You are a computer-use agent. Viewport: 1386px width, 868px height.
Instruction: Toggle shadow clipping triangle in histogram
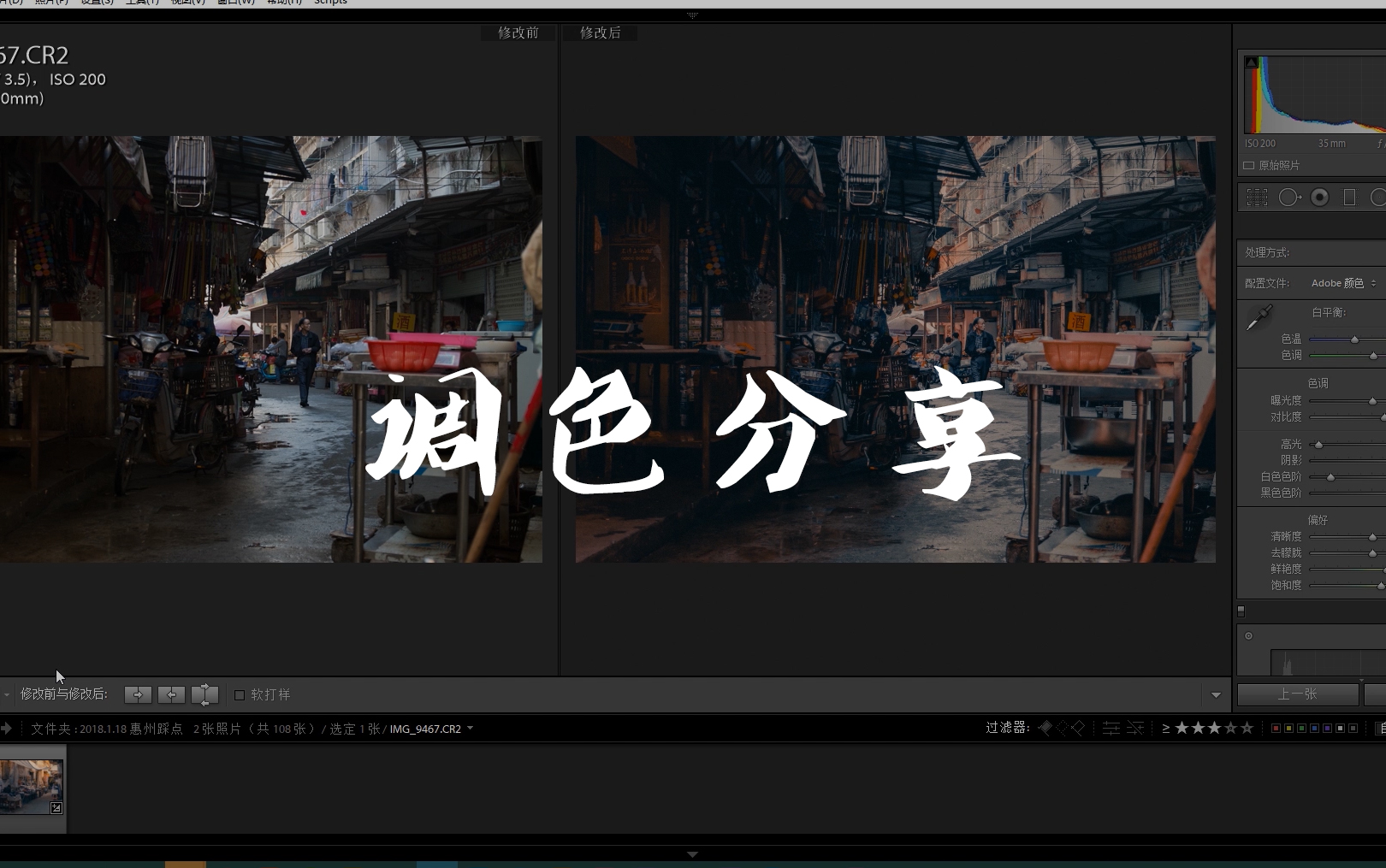tap(1252, 62)
